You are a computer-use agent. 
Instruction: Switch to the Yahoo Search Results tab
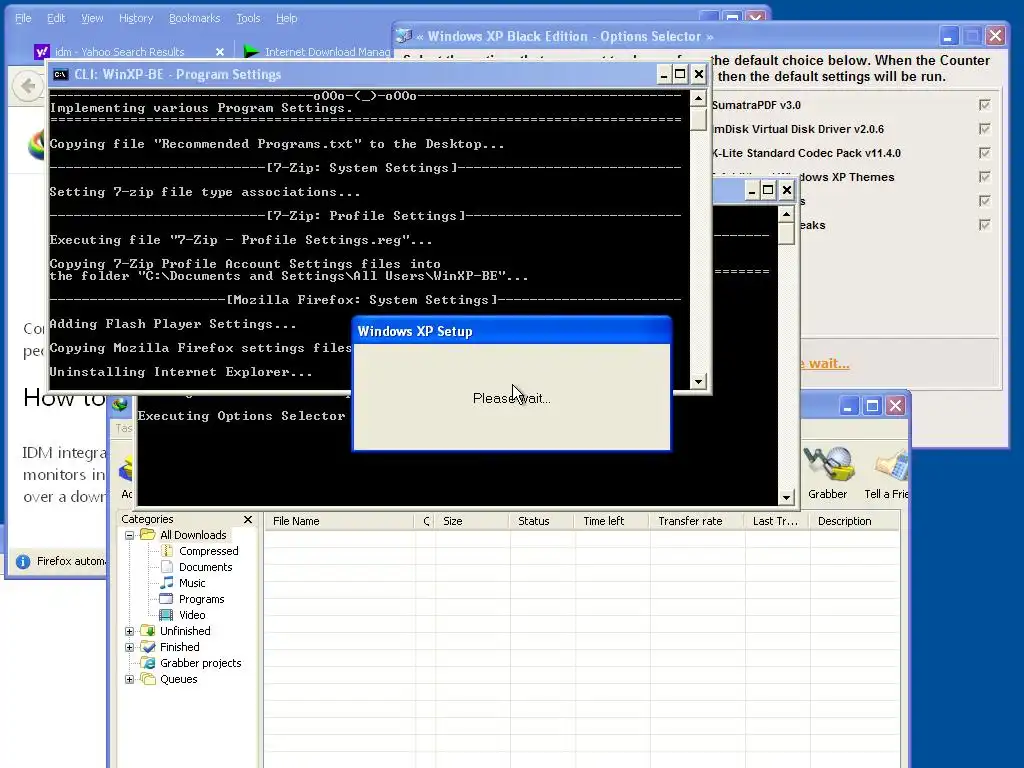click(131, 52)
